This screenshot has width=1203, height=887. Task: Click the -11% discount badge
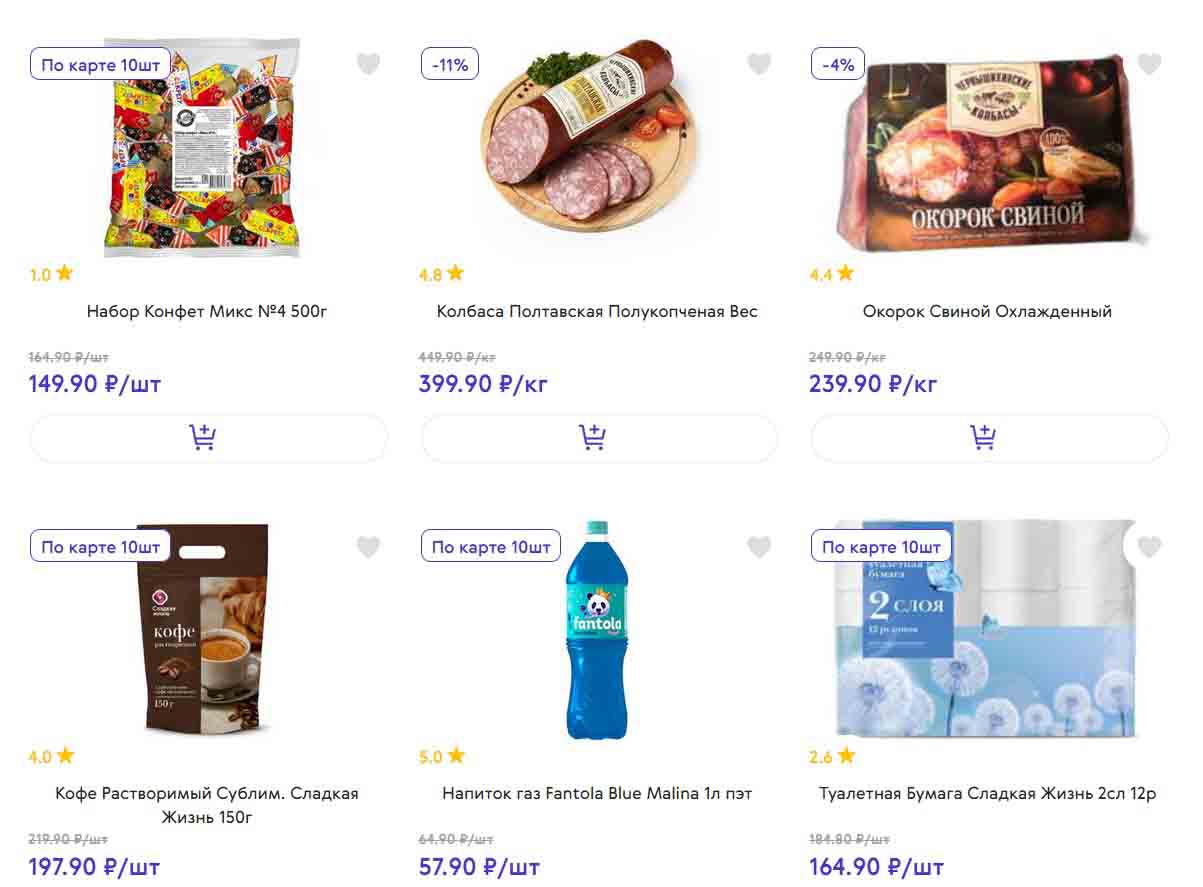click(449, 65)
